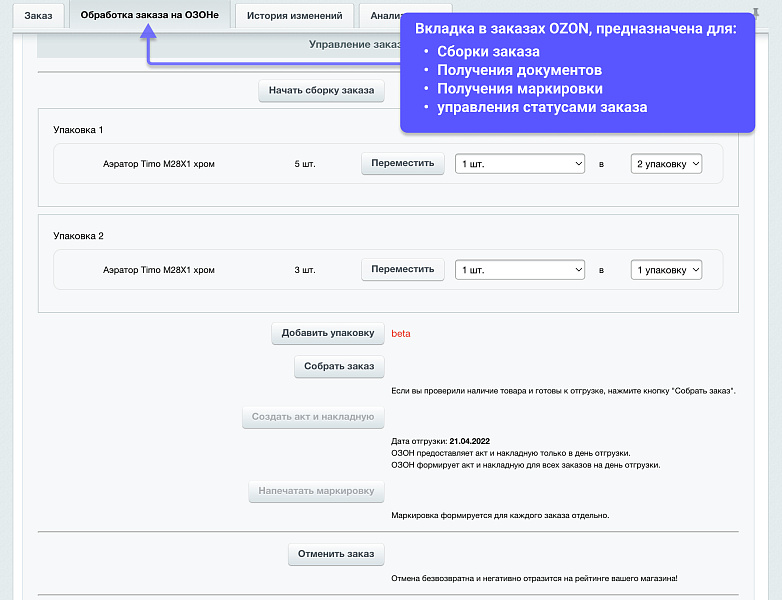Click the product name in Упаковка 1
This screenshot has width=782, height=600.
pyautogui.click(x=159, y=164)
